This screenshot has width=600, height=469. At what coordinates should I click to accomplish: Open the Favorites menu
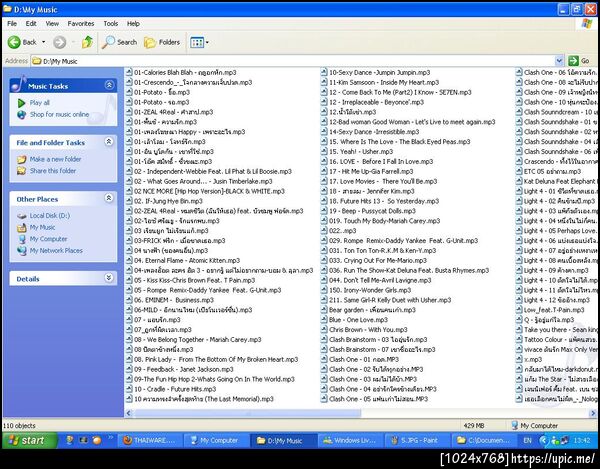click(81, 23)
